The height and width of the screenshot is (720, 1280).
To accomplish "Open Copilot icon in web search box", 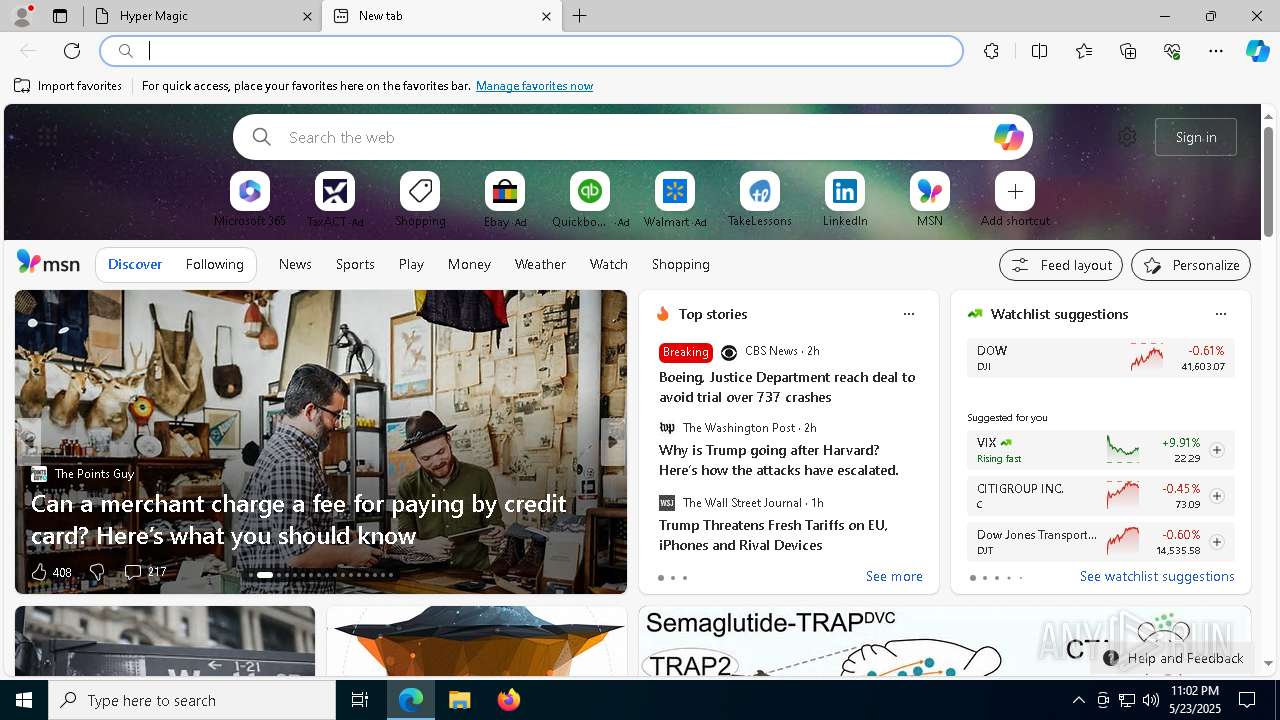I will tap(1008, 137).
